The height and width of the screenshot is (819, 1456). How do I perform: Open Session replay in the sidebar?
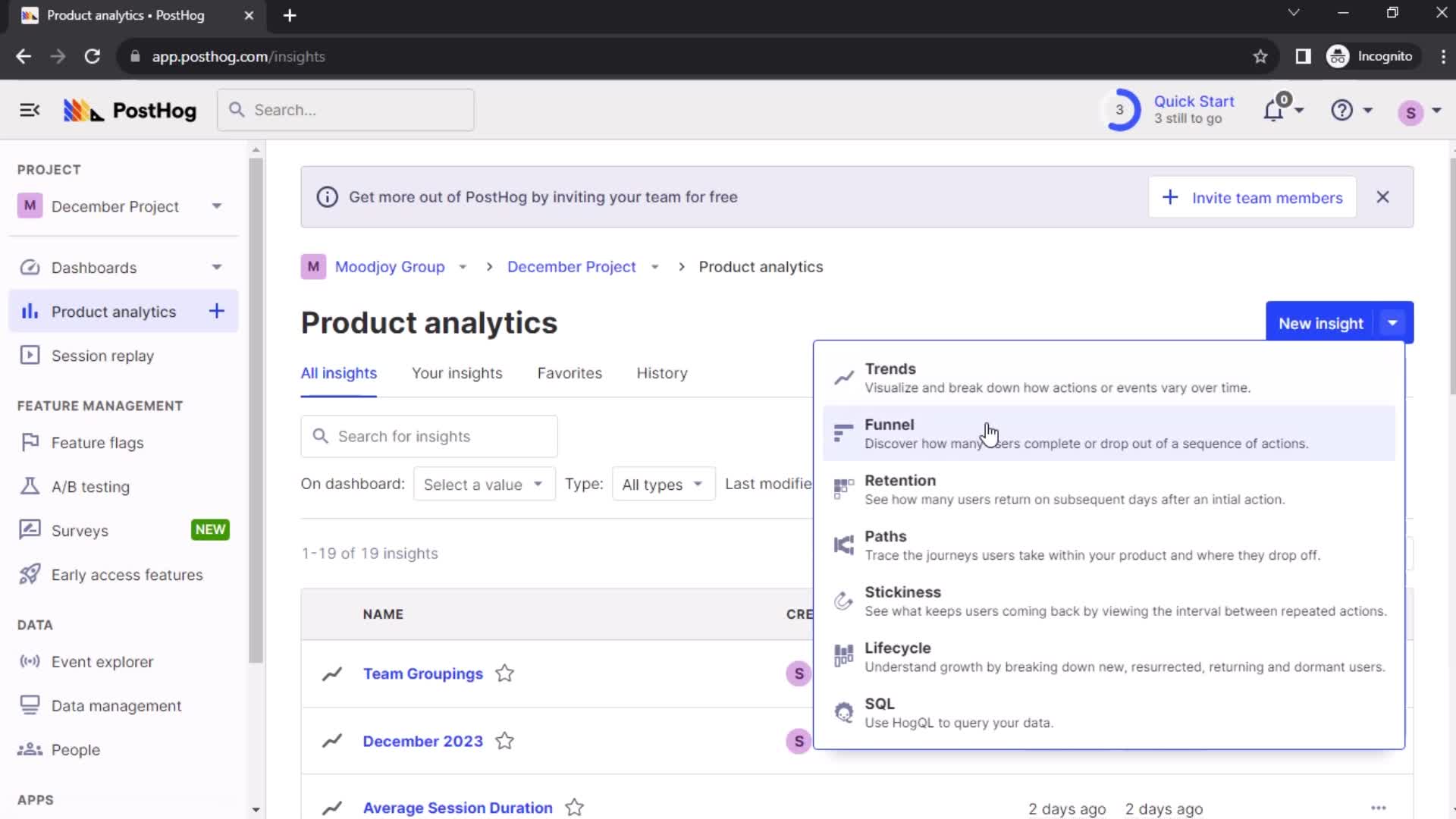pyautogui.click(x=123, y=356)
